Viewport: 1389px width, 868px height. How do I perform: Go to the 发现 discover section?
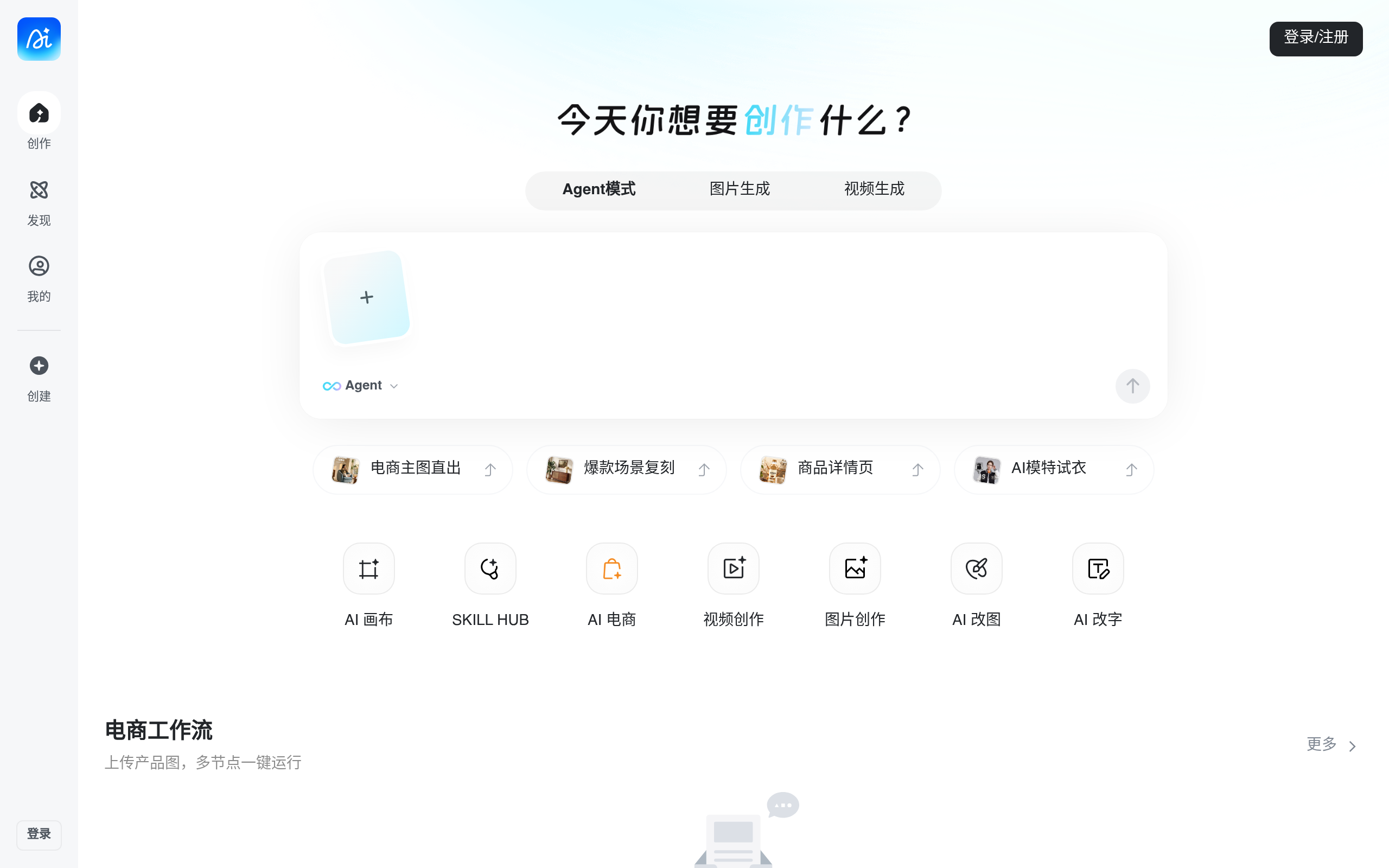[x=39, y=203]
